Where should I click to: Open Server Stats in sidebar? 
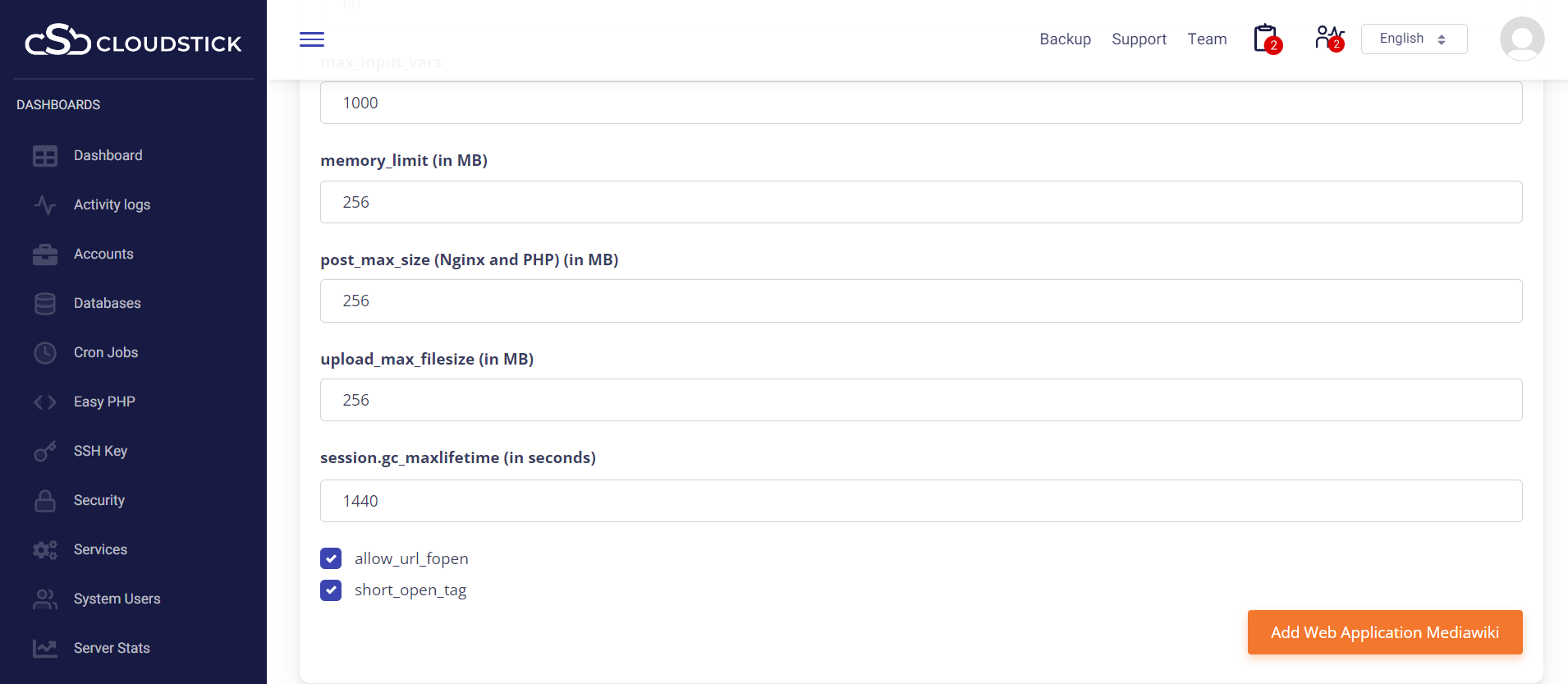[112, 648]
